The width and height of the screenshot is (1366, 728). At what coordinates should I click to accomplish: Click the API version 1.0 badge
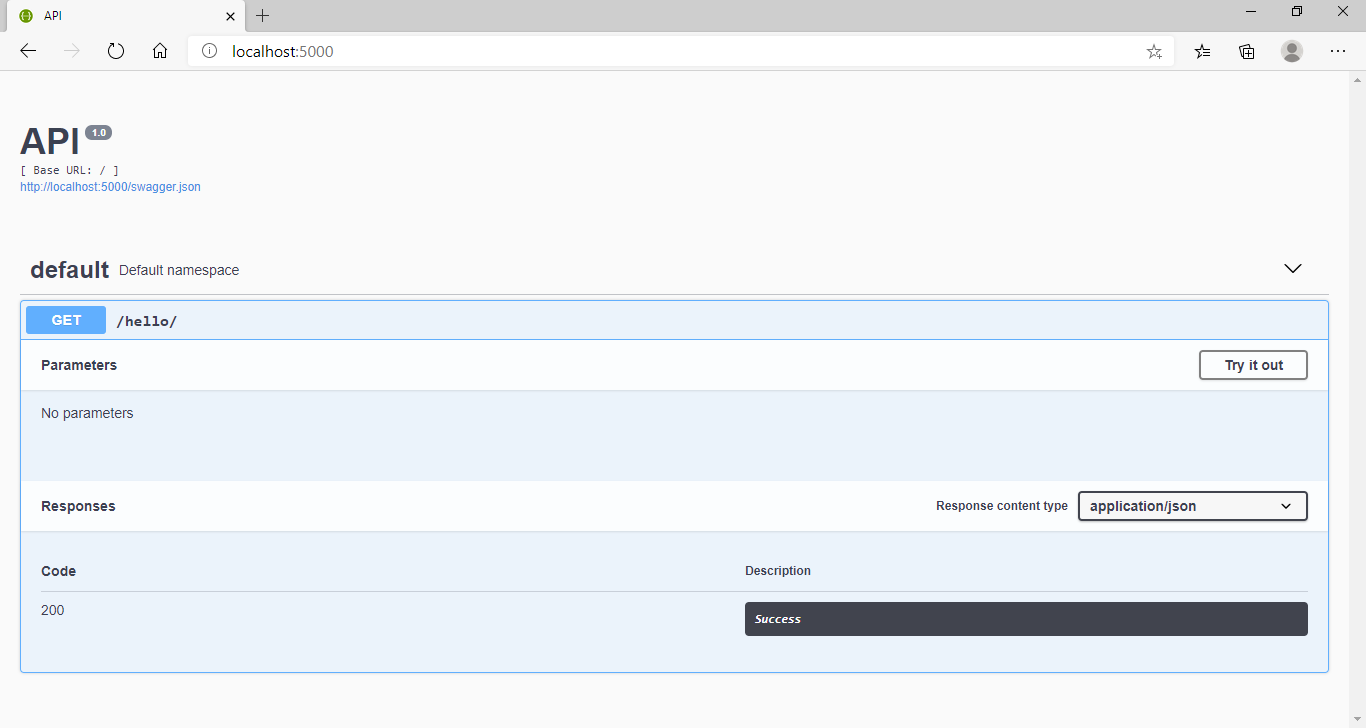pos(98,132)
